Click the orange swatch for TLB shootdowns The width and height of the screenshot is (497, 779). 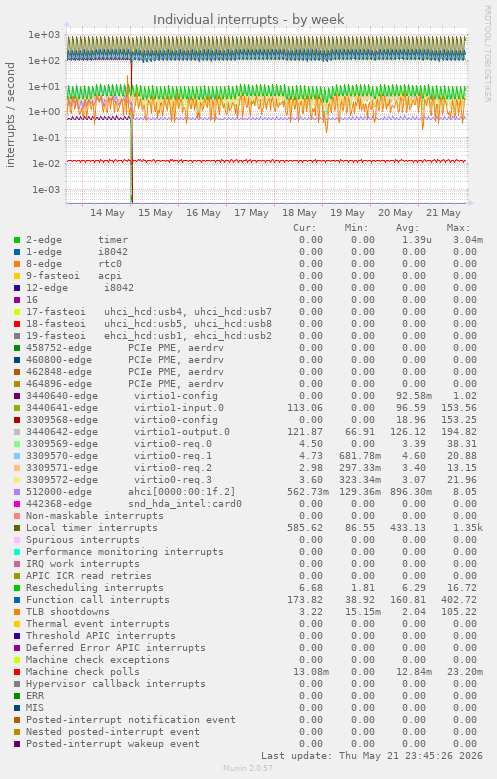(17, 612)
